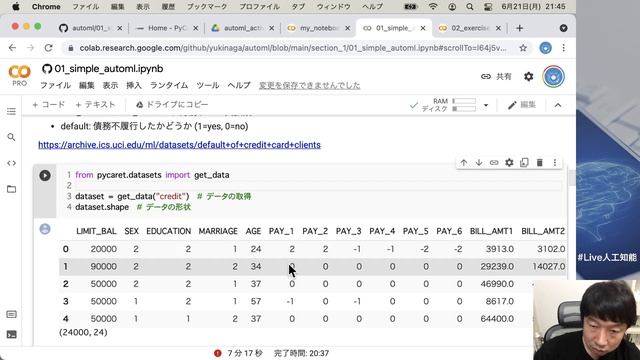Click Colab PRO logo

(19, 76)
